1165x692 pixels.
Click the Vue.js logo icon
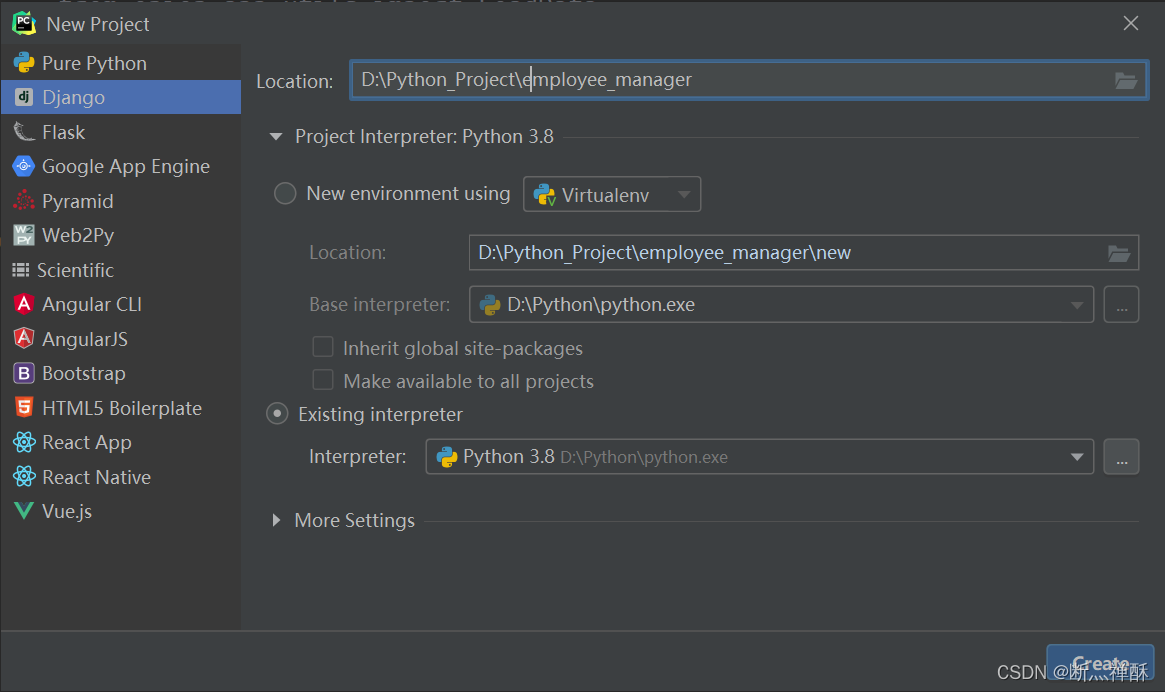click(x=24, y=511)
